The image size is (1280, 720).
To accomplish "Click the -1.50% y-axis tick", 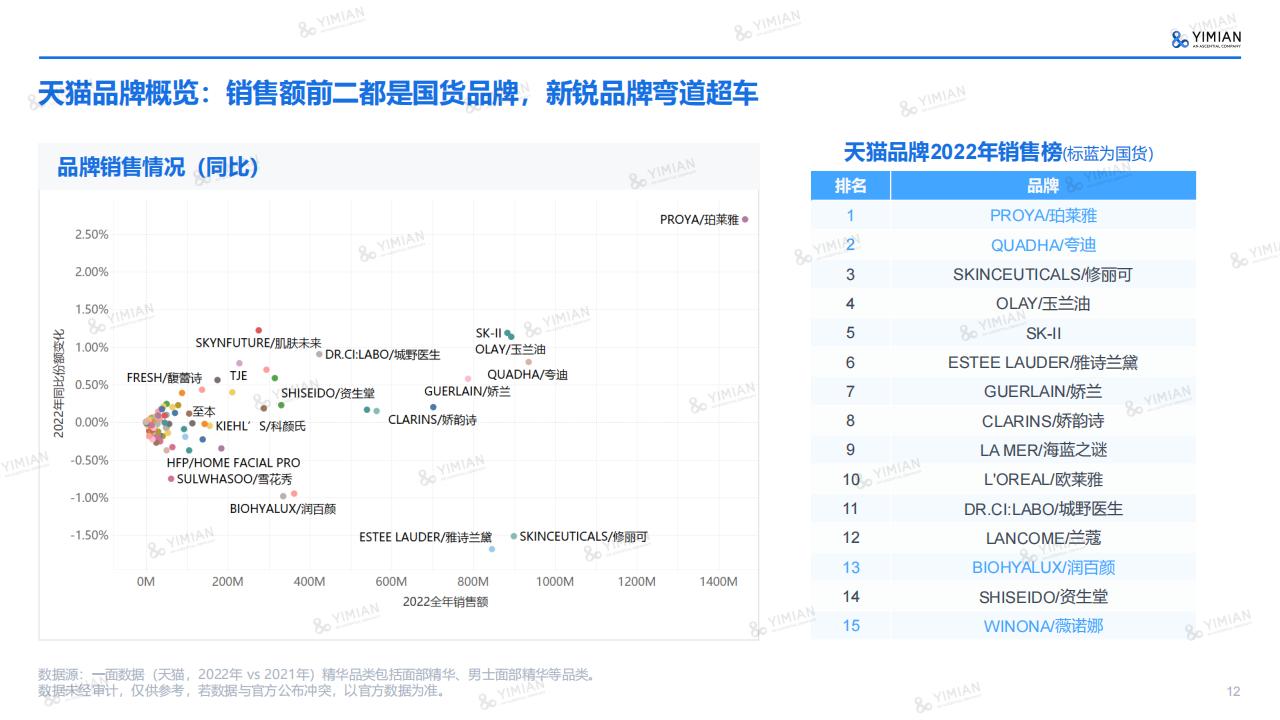I will tap(89, 535).
